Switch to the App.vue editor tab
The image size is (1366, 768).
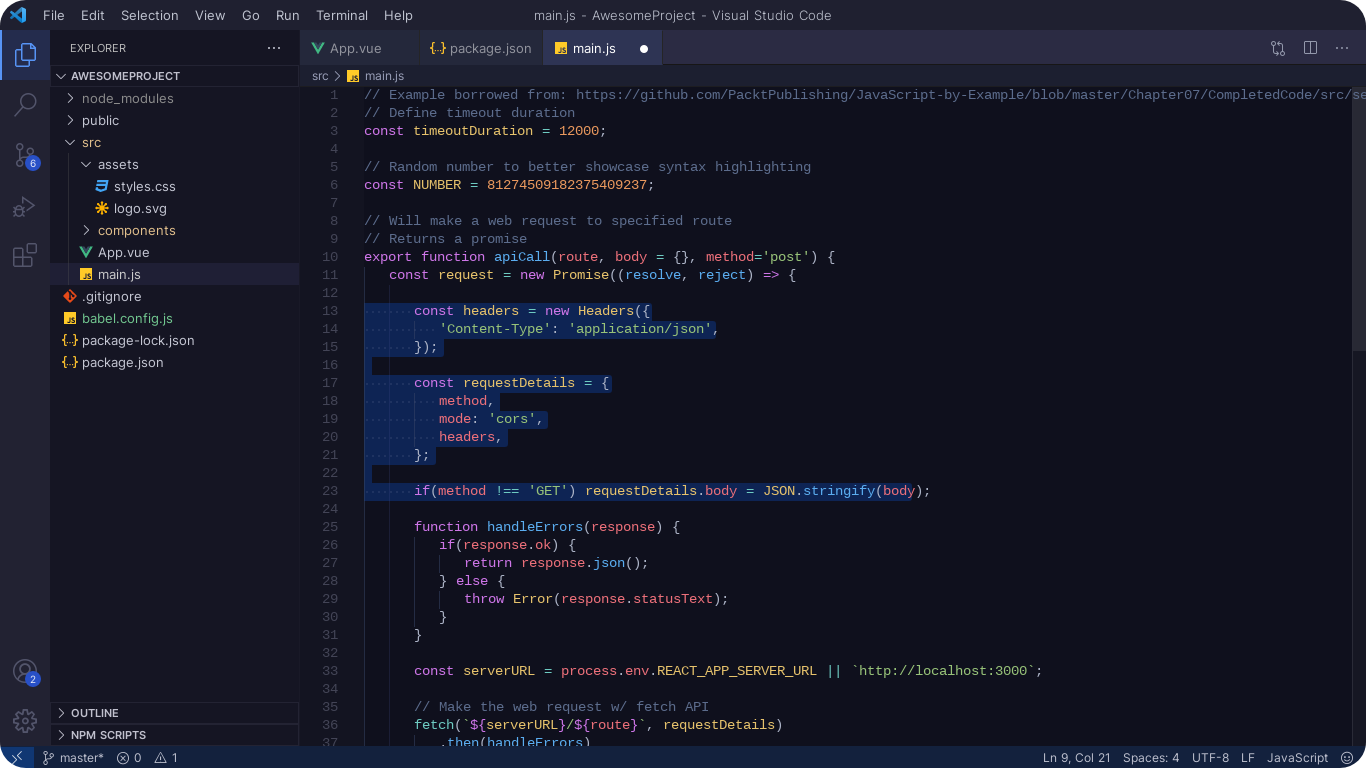coord(359,48)
